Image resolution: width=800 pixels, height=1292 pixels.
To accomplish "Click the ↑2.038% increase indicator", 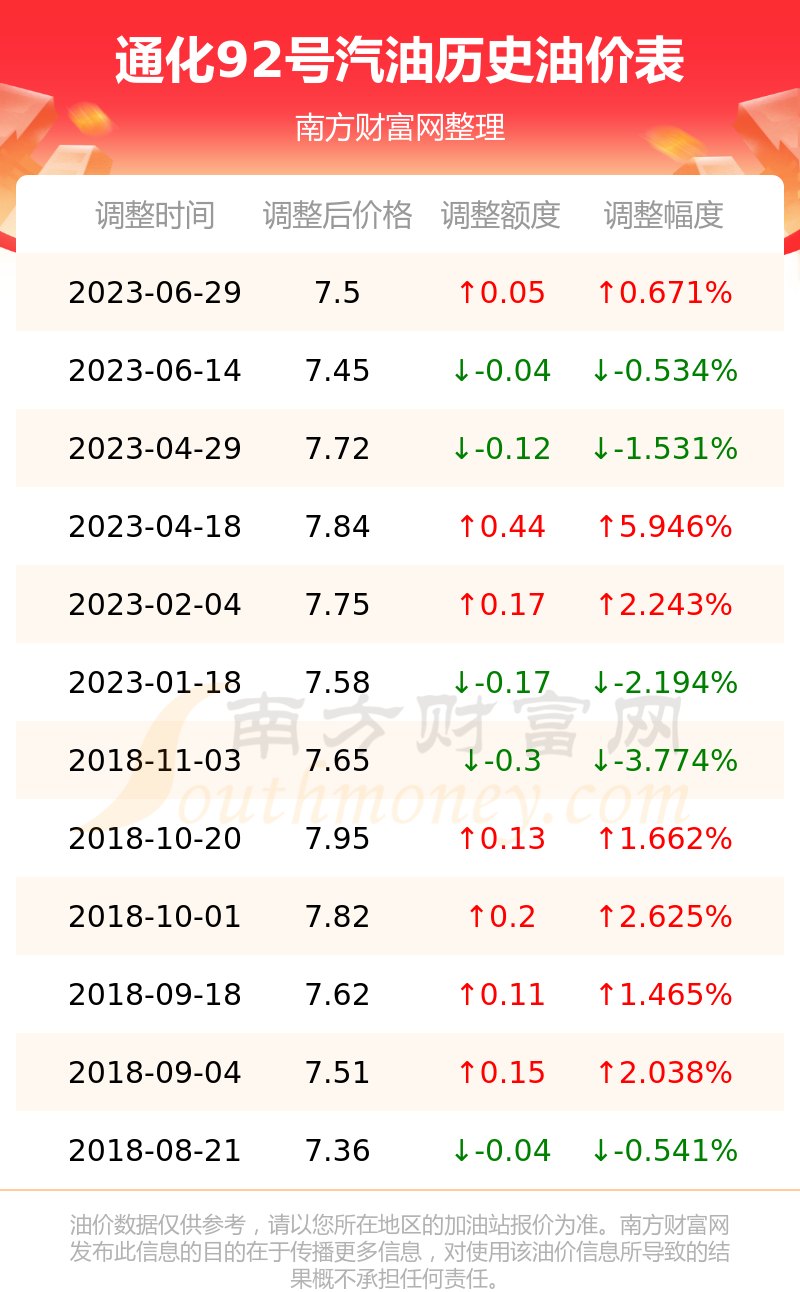I will pos(664,1073).
